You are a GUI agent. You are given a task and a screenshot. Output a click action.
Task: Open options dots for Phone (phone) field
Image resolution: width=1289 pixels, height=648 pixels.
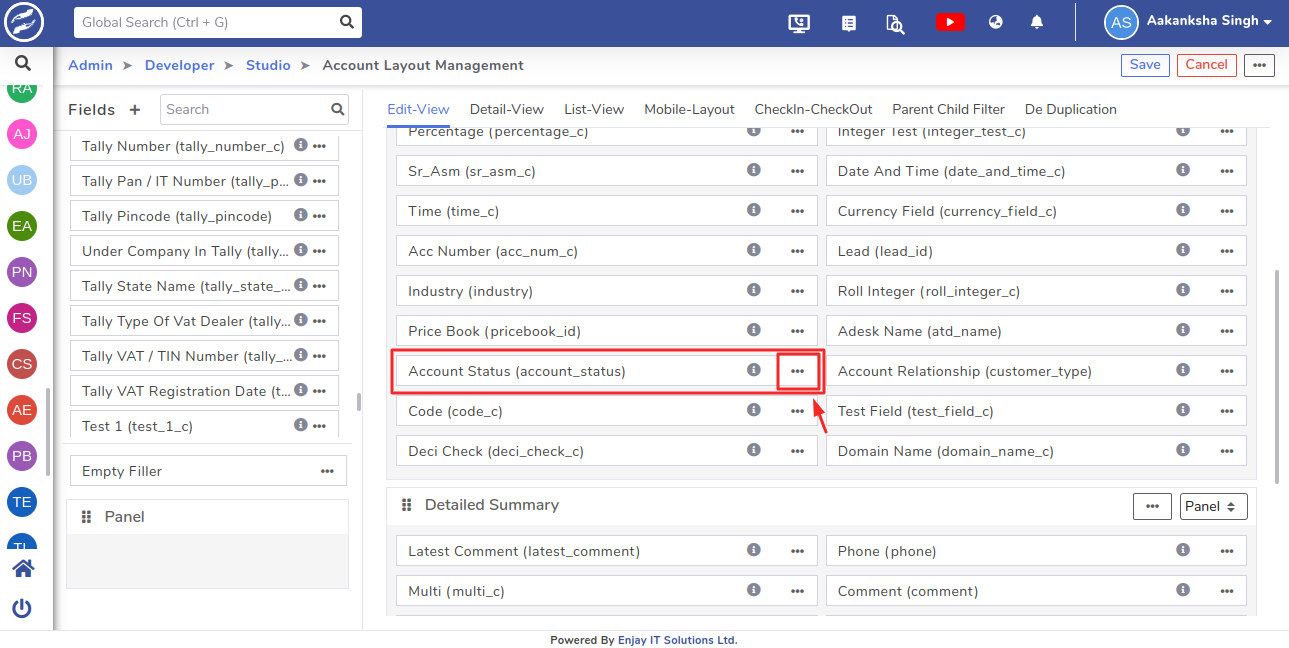pos(1227,551)
